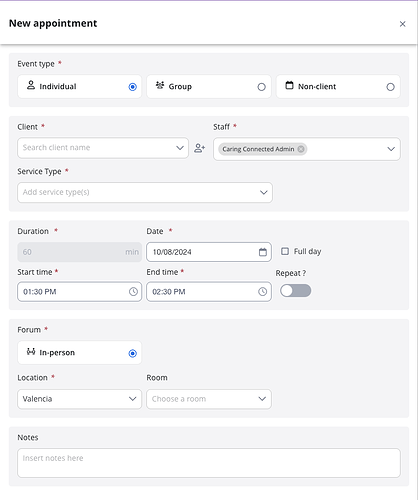The image size is (418, 500).
Task: Remove Caring Connected Admin staff tag
Action: click(x=301, y=149)
